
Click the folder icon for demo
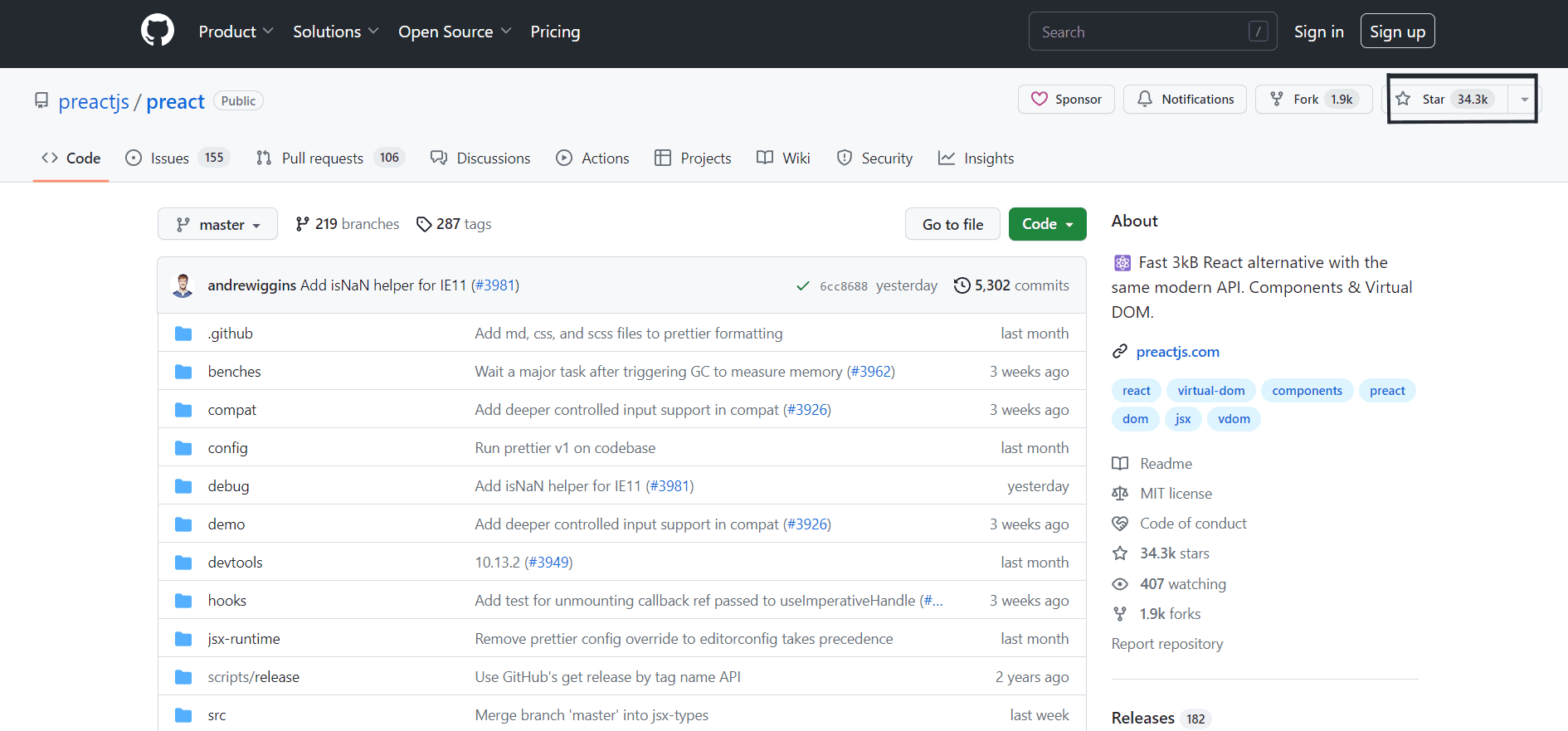pyautogui.click(x=183, y=524)
